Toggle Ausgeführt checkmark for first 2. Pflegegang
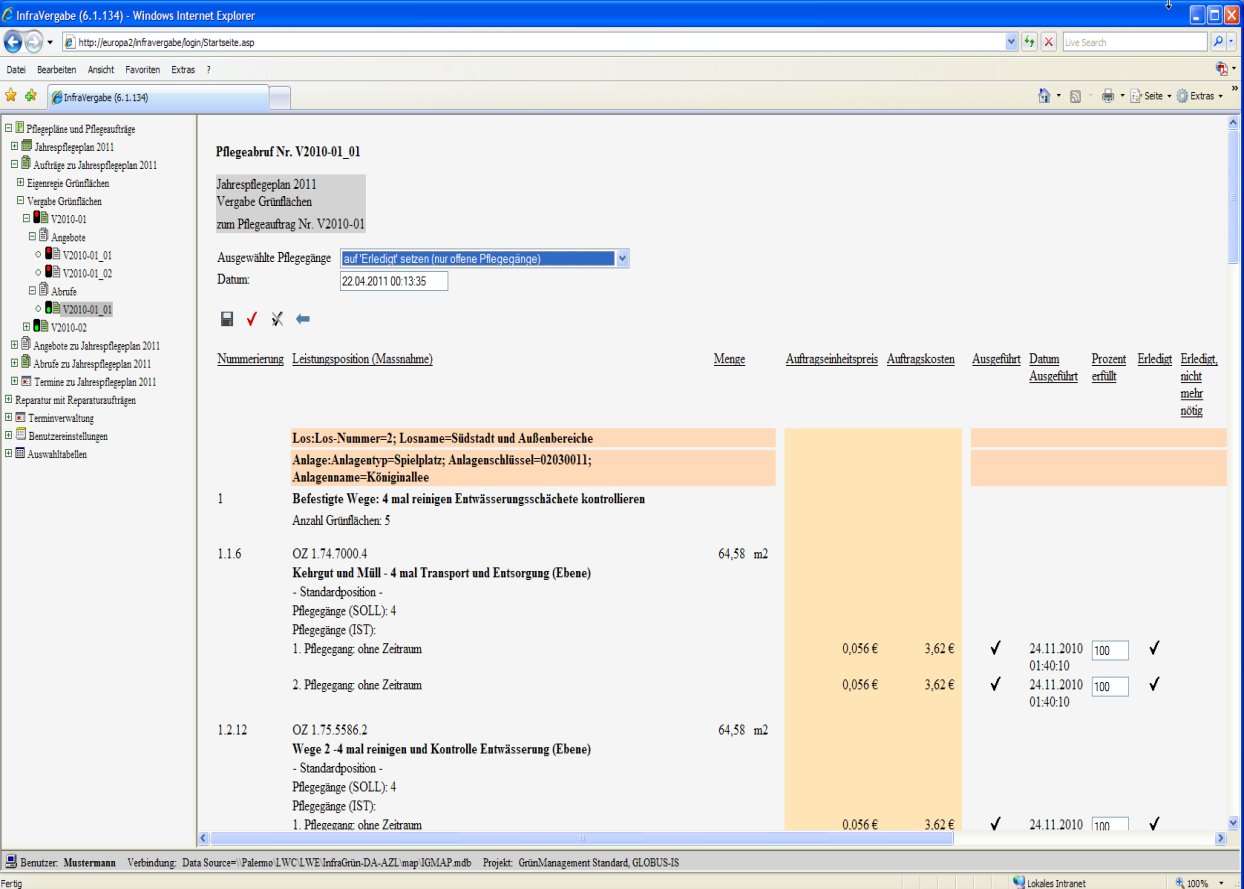The height and width of the screenshot is (889, 1244). coord(995,685)
